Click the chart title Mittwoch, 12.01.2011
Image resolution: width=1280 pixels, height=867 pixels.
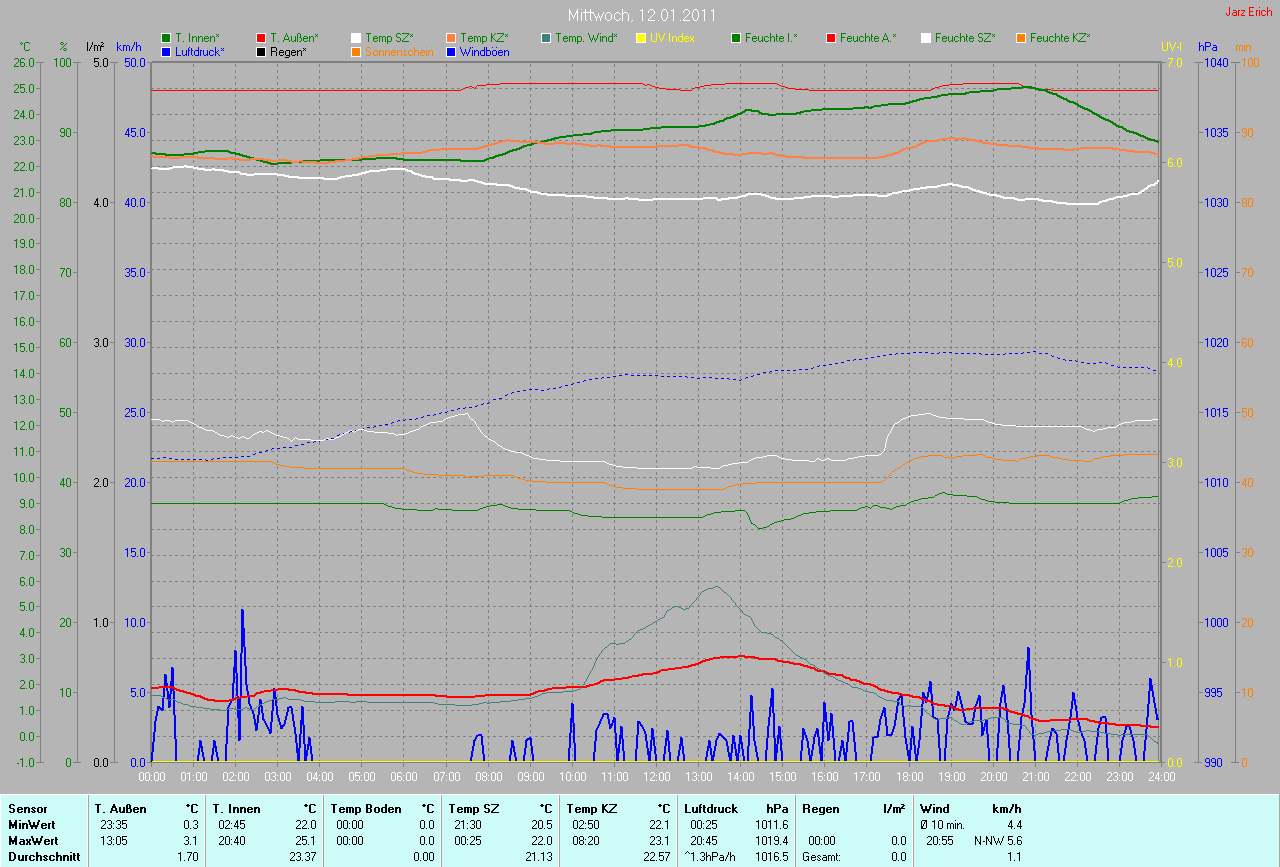click(639, 16)
